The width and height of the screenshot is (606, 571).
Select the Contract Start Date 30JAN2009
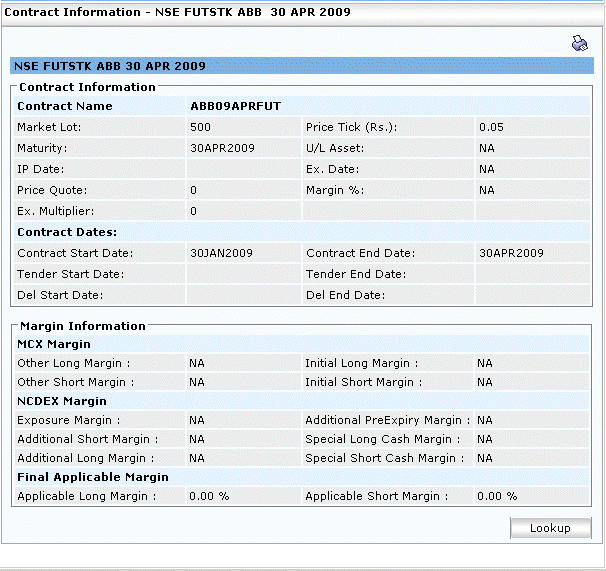click(x=222, y=253)
